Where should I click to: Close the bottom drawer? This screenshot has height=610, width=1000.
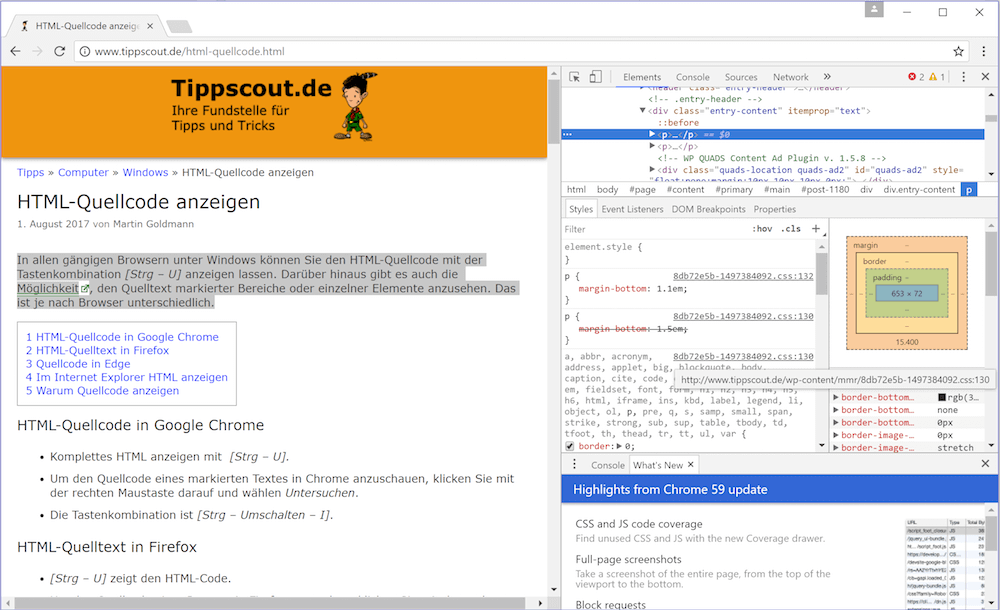tap(985, 464)
